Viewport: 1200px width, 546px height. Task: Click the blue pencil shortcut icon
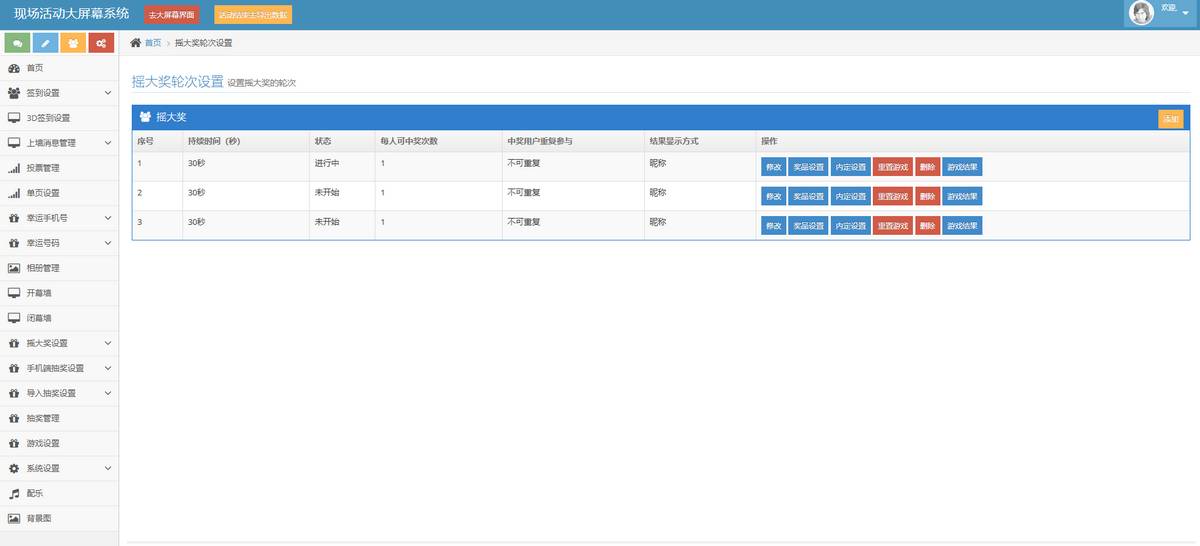click(x=45, y=43)
